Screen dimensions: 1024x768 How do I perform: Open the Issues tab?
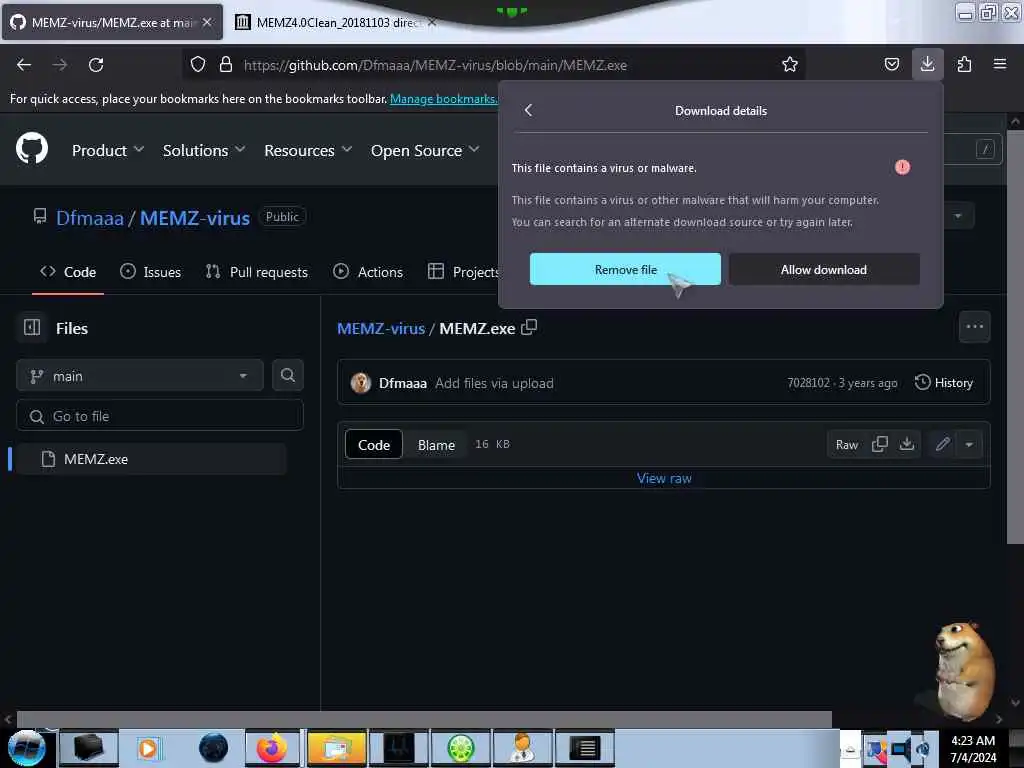point(150,272)
